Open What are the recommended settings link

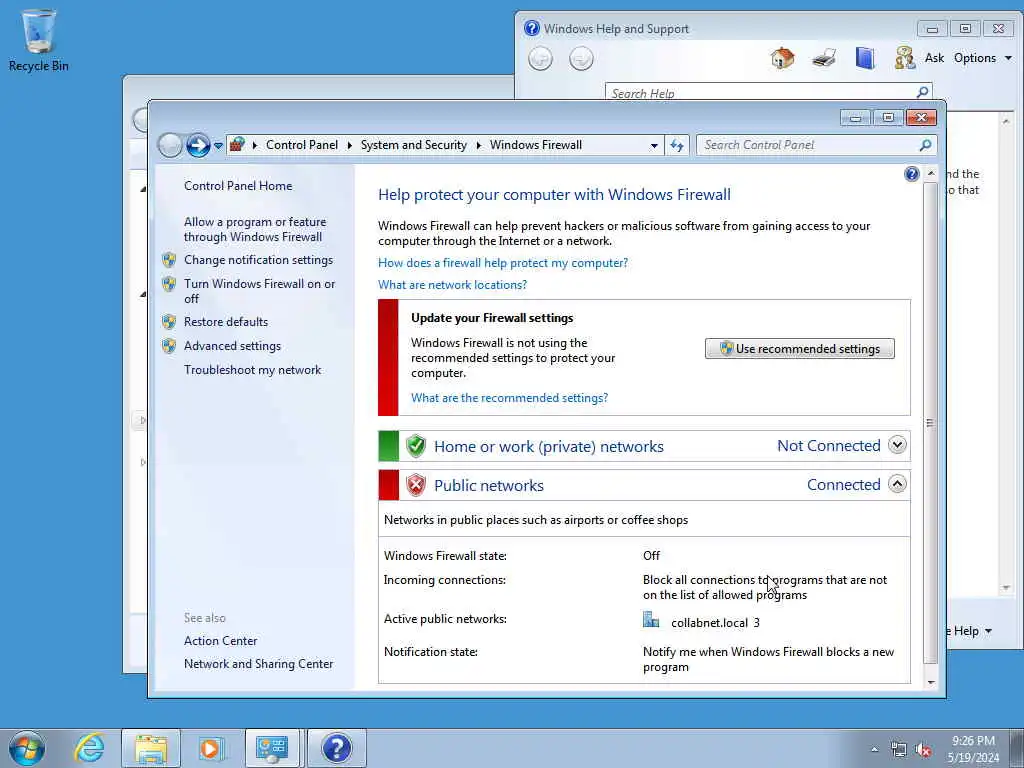point(509,398)
